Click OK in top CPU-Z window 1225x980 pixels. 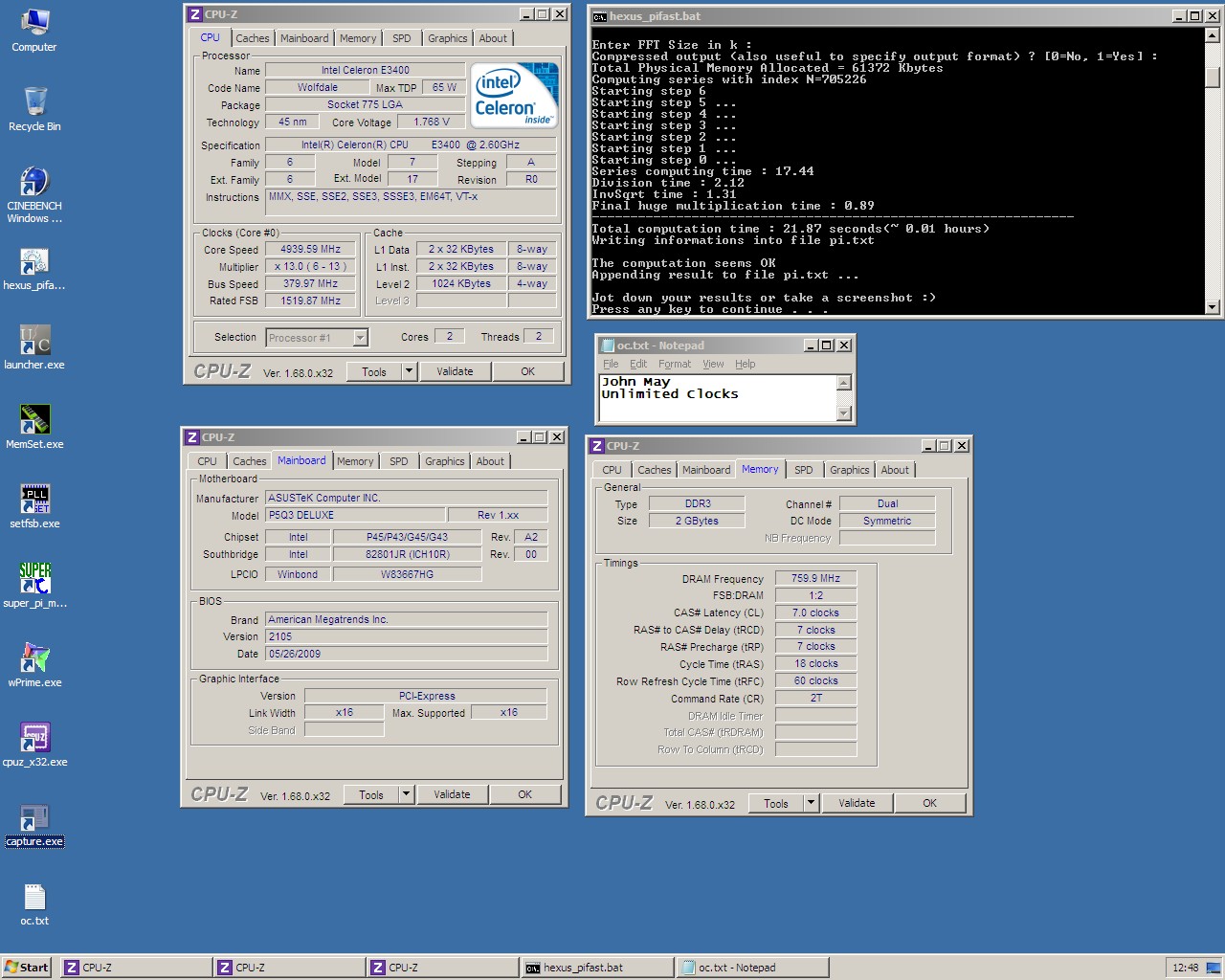(x=527, y=371)
